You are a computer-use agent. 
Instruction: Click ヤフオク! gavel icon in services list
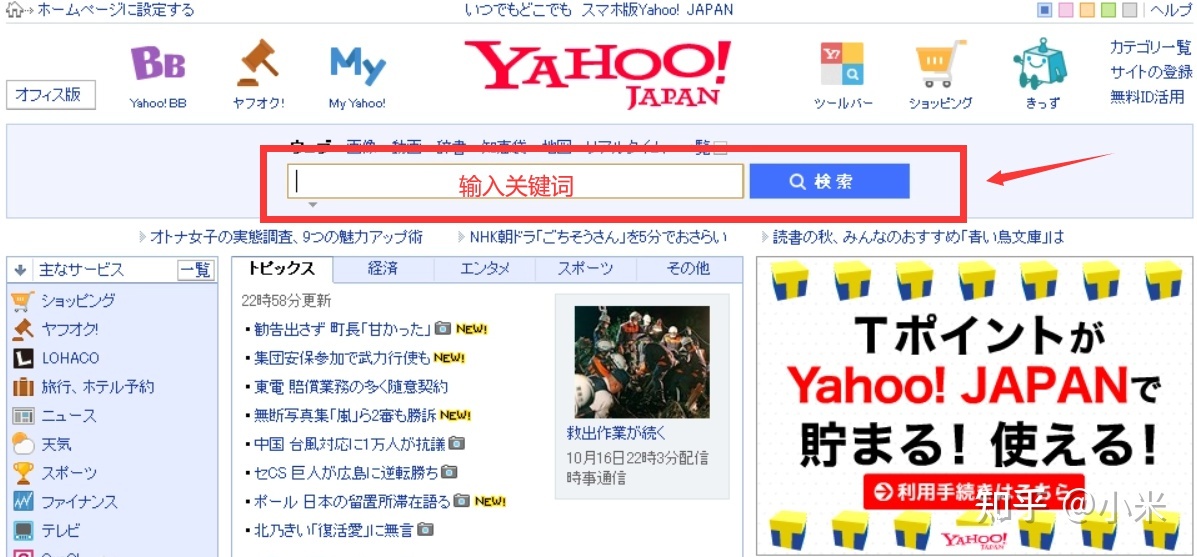point(23,330)
